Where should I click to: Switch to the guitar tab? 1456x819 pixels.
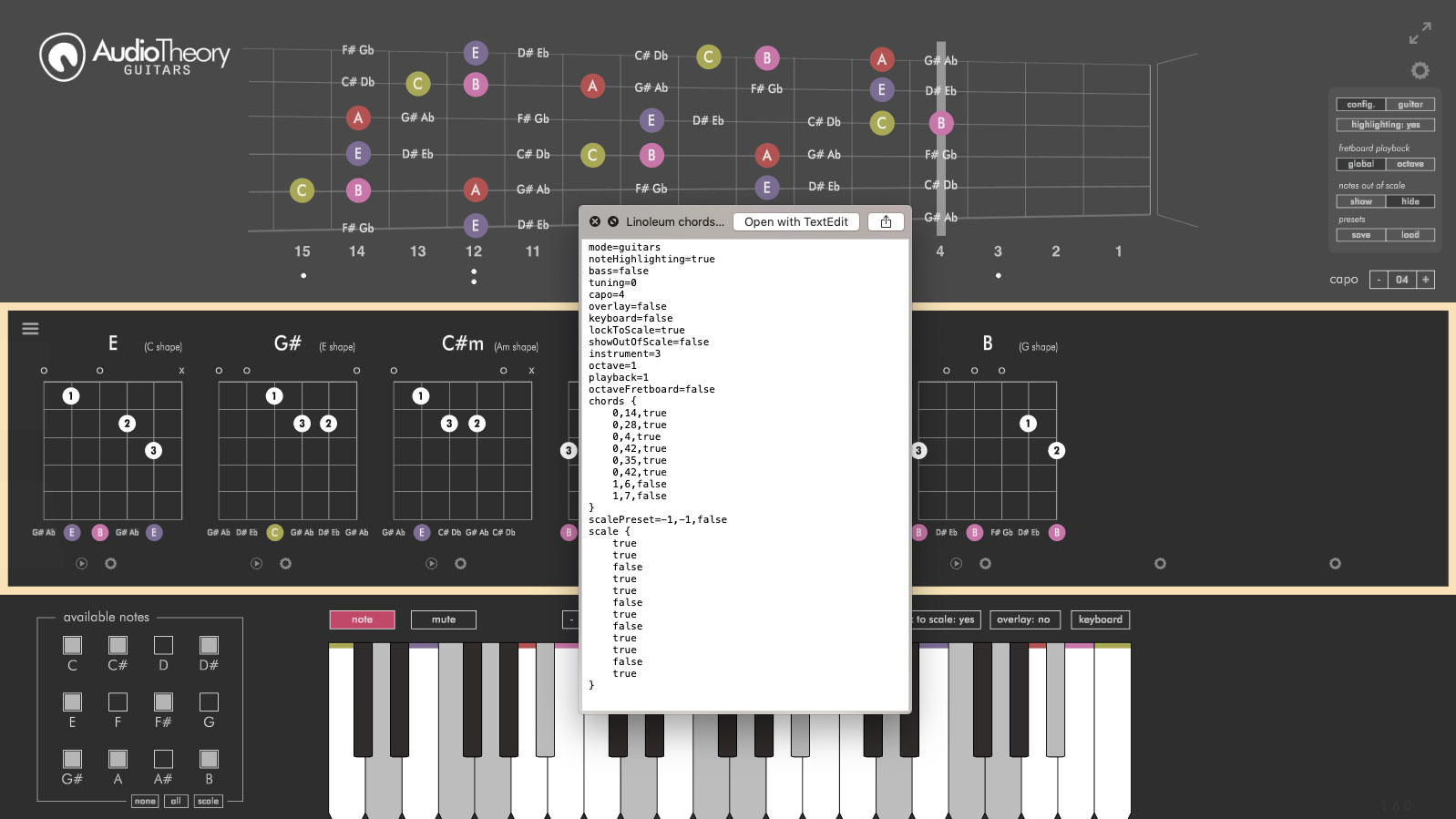pyautogui.click(x=1410, y=105)
